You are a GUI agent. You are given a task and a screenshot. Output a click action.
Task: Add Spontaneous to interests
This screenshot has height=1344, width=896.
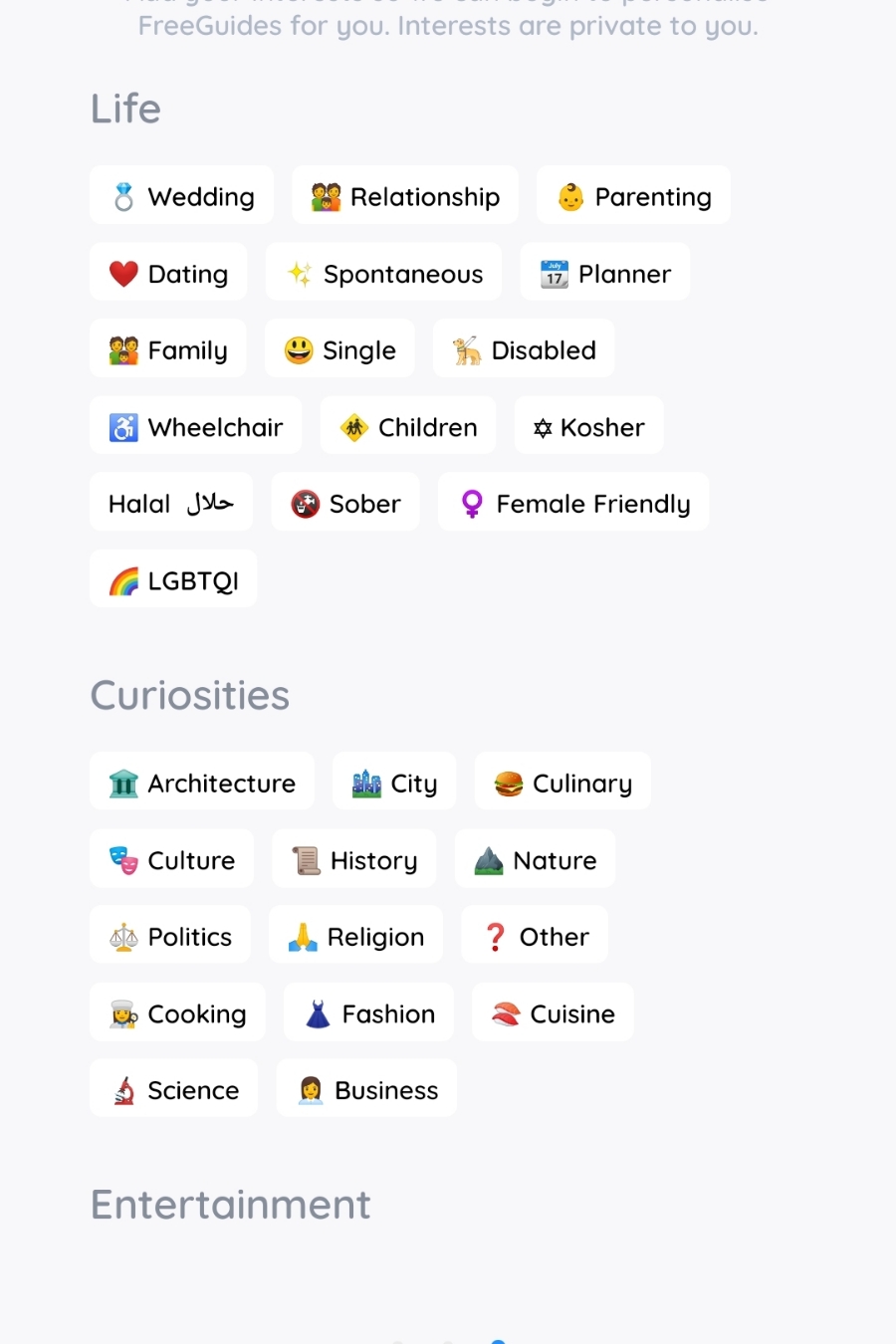point(383,274)
